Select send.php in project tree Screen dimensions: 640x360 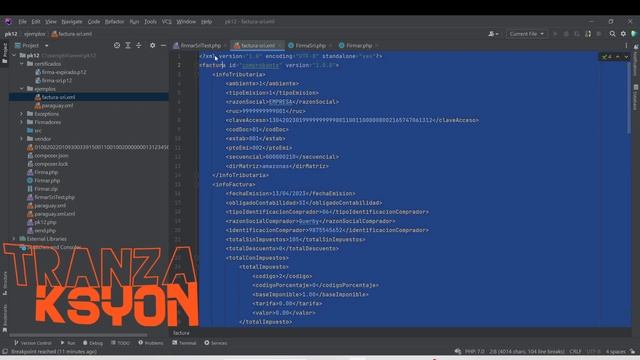[x=42, y=231]
